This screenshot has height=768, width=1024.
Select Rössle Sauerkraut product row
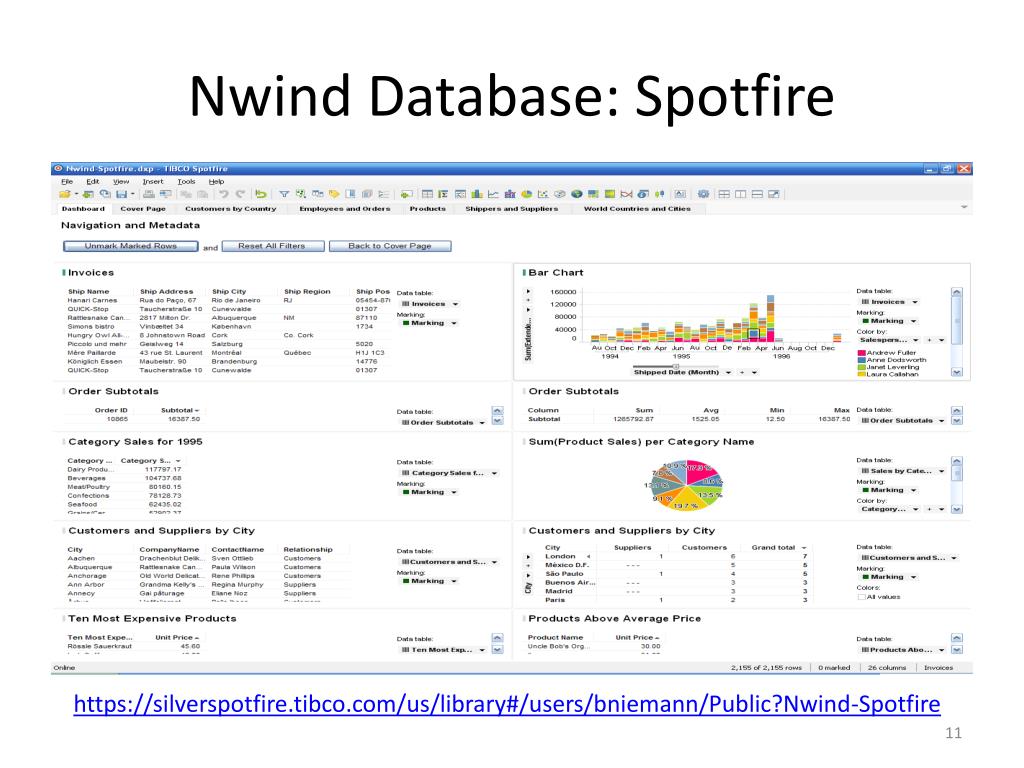[134, 647]
